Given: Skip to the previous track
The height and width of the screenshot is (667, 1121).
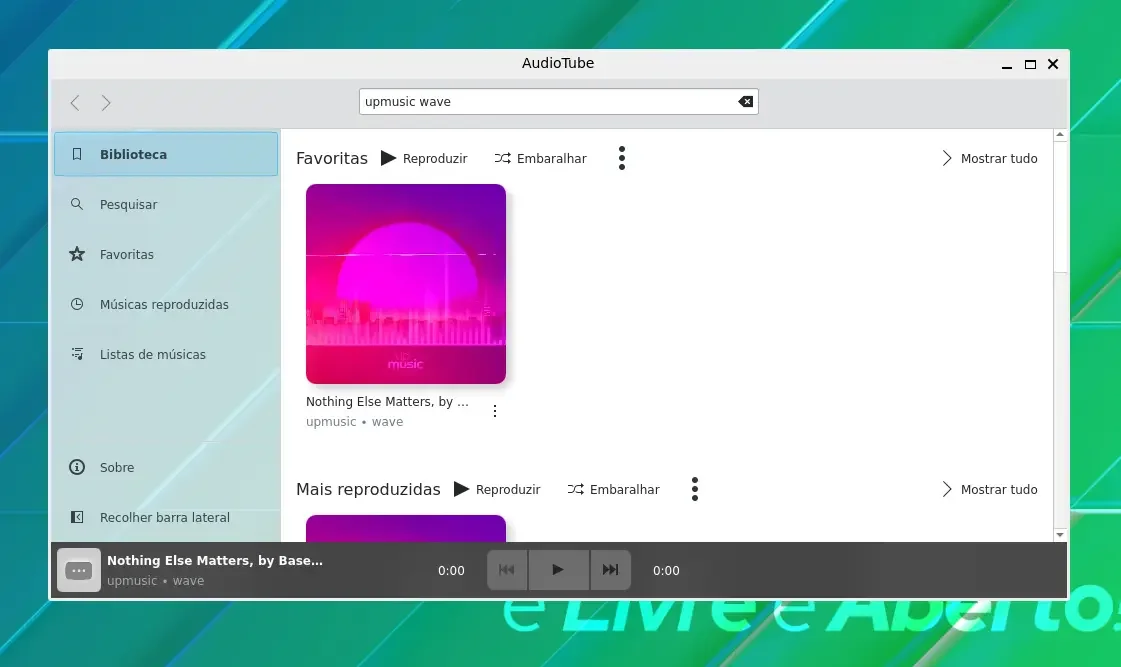Looking at the screenshot, I should pos(507,570).
